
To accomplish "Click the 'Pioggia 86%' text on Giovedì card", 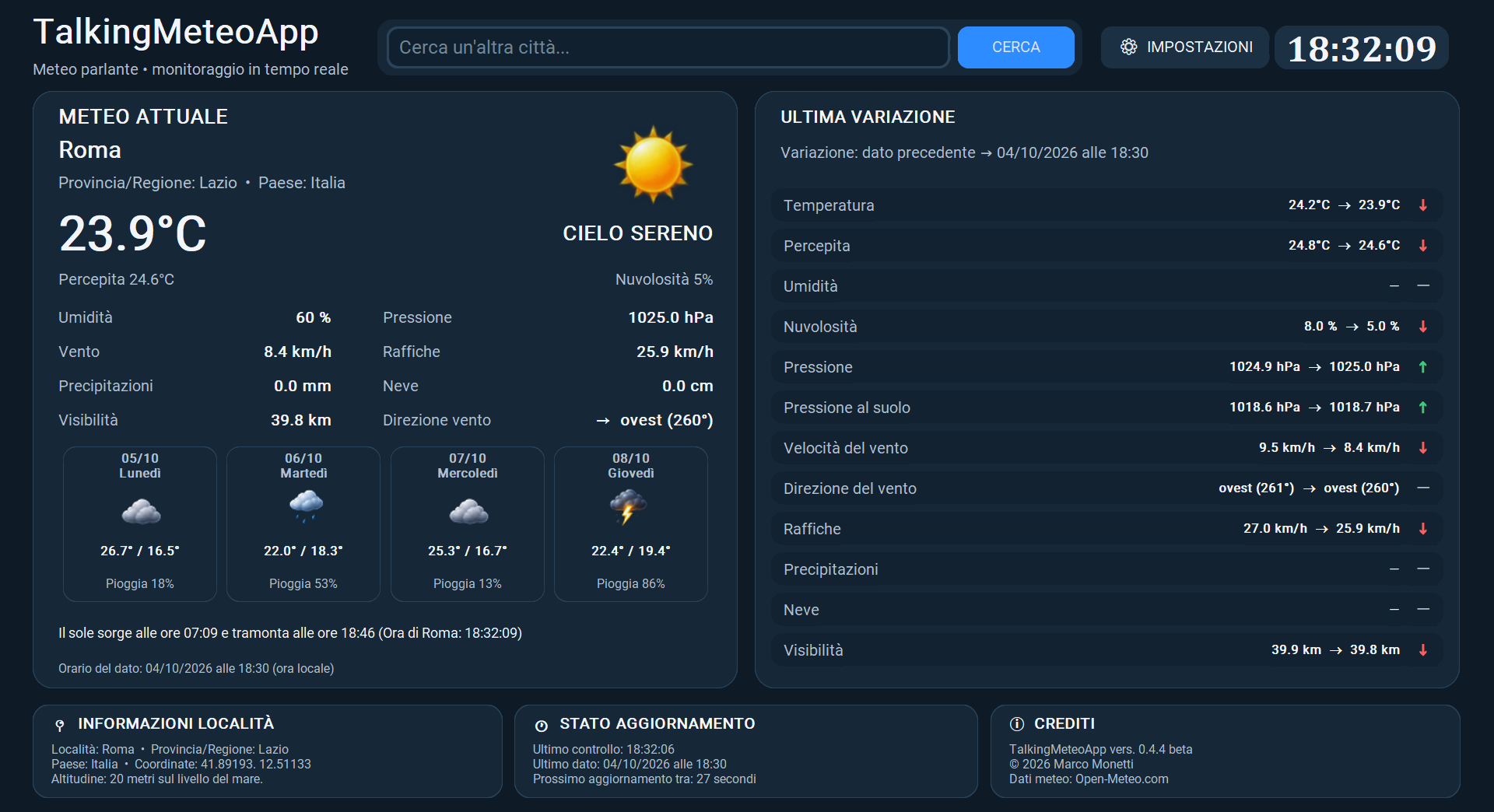I will click(x=631, y=583).
